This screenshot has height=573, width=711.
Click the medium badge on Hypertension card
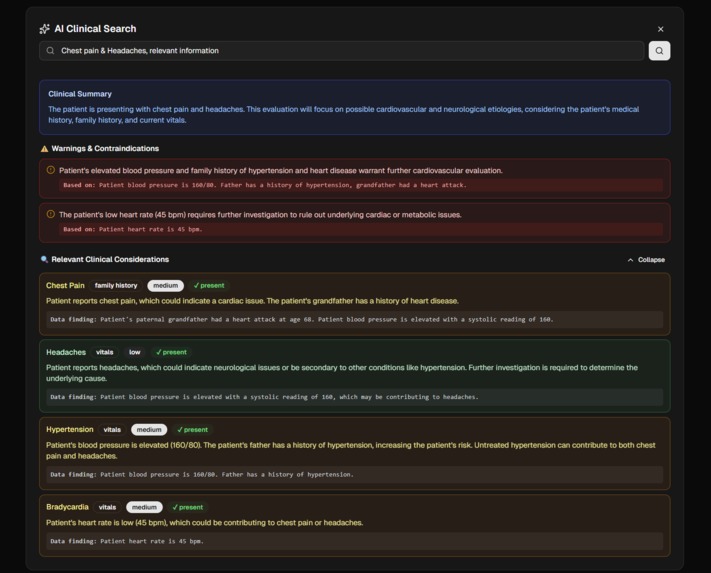(149, 430)
